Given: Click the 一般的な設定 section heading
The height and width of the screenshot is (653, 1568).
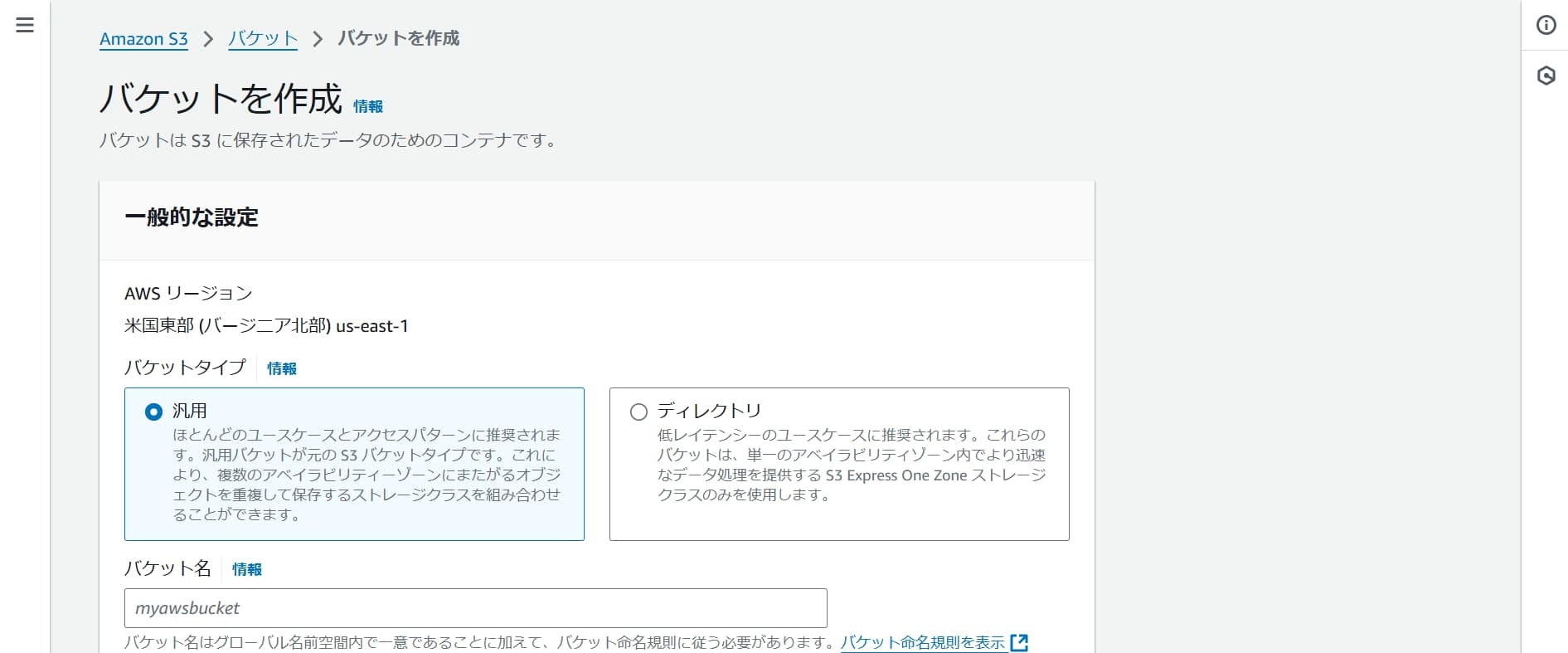Looking at the screenshot, I should coord(192,217).
